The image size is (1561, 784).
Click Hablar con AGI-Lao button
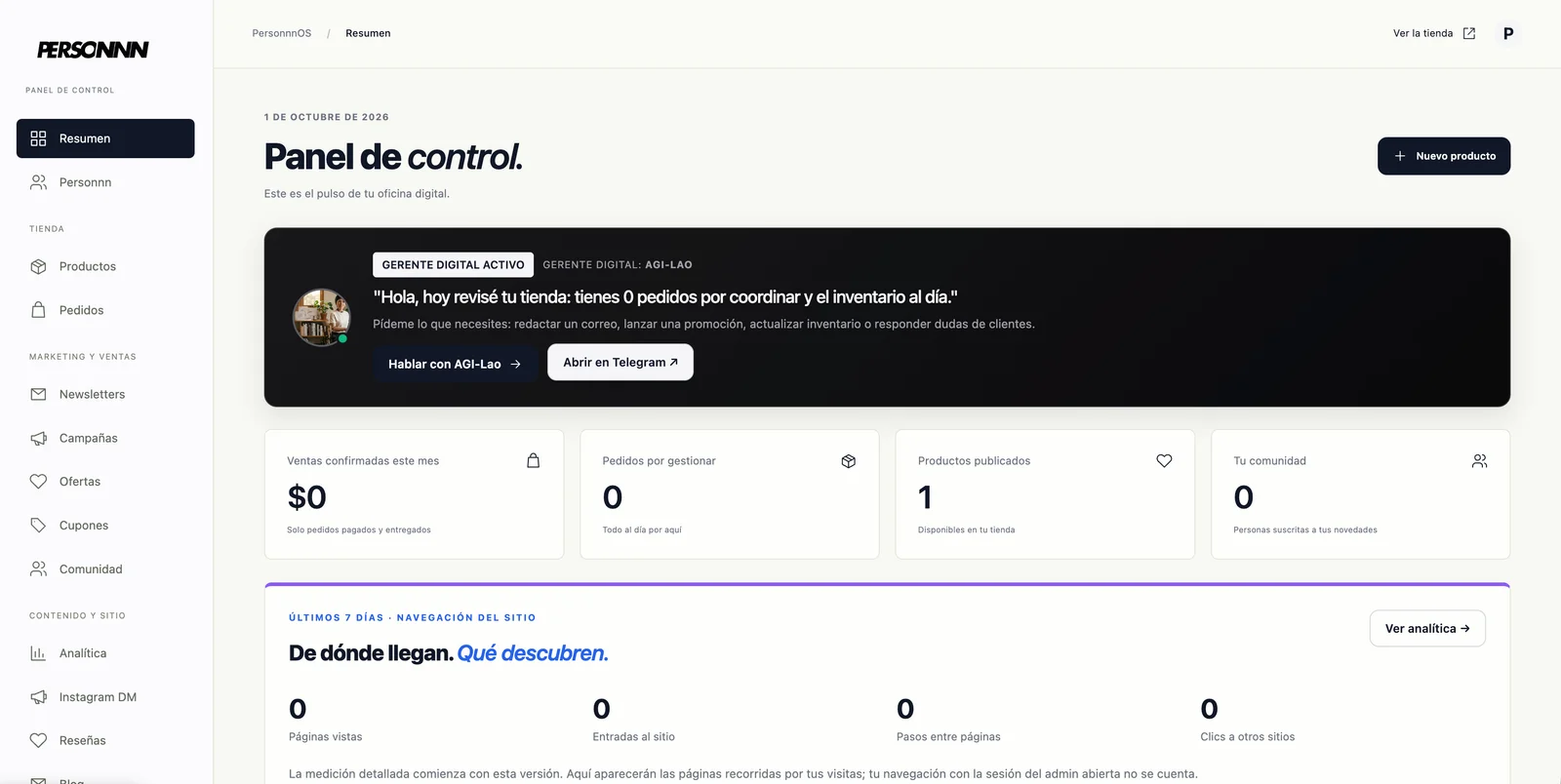tap(455, 364)
